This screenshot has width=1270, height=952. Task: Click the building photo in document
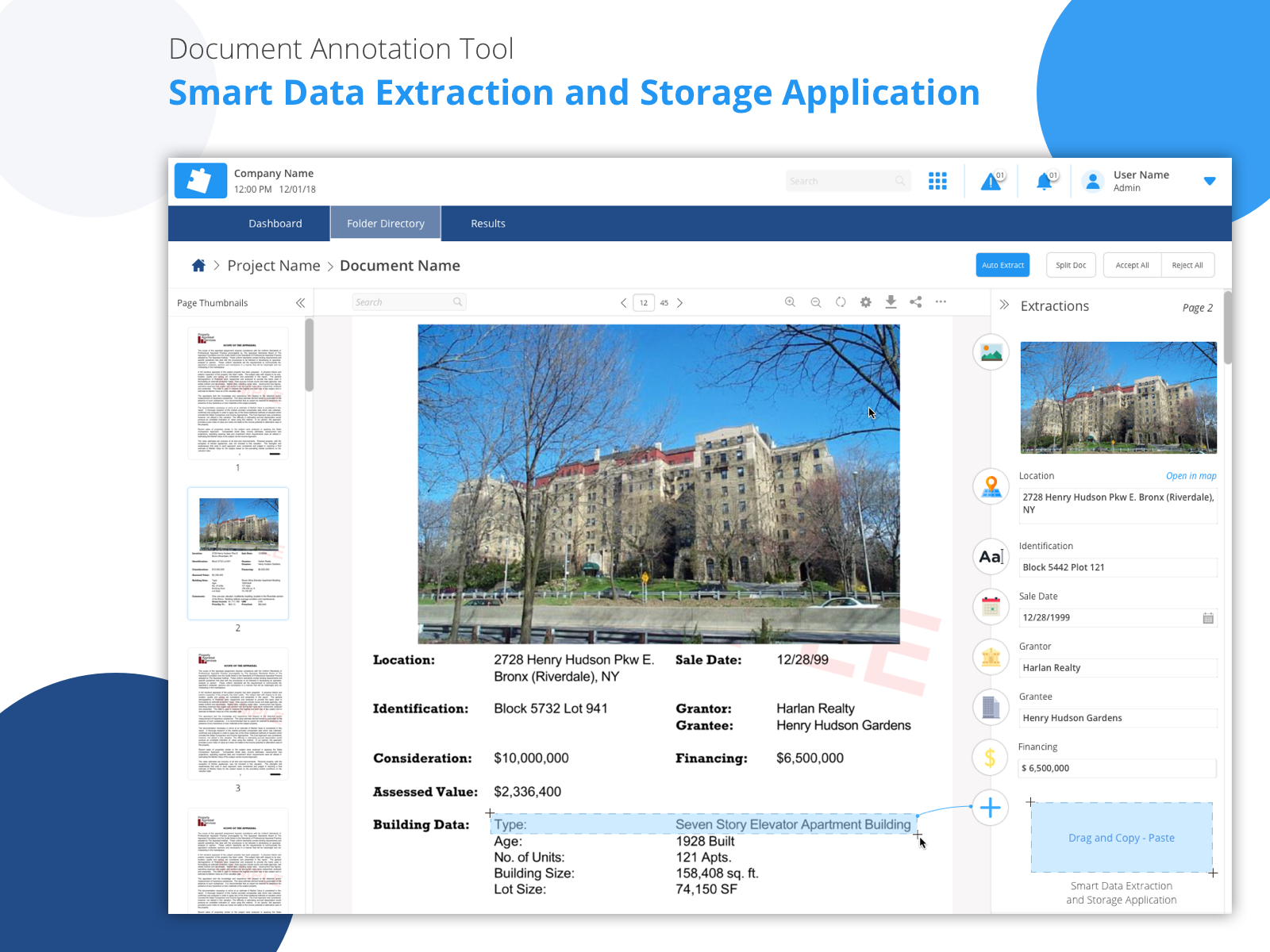coord(659,484)
